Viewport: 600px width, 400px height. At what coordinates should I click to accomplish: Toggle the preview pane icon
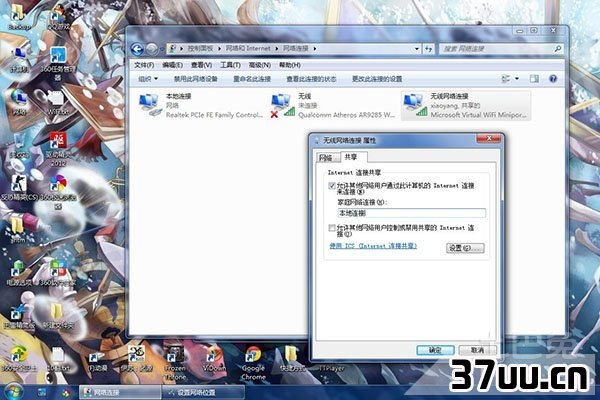[x=534, y=79]
